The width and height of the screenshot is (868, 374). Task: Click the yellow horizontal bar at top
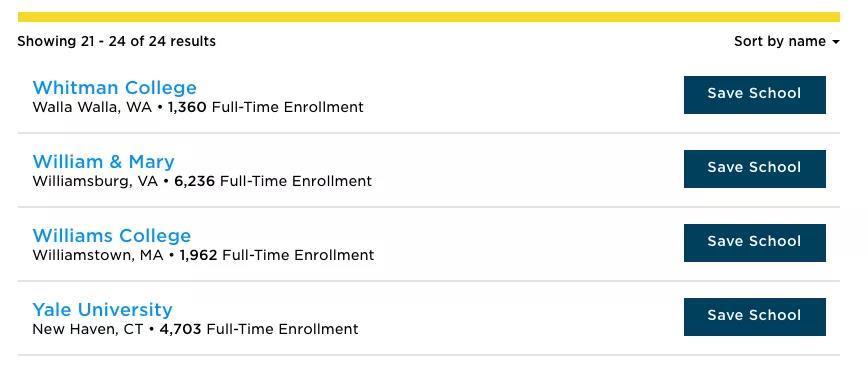tap(428, 17)
